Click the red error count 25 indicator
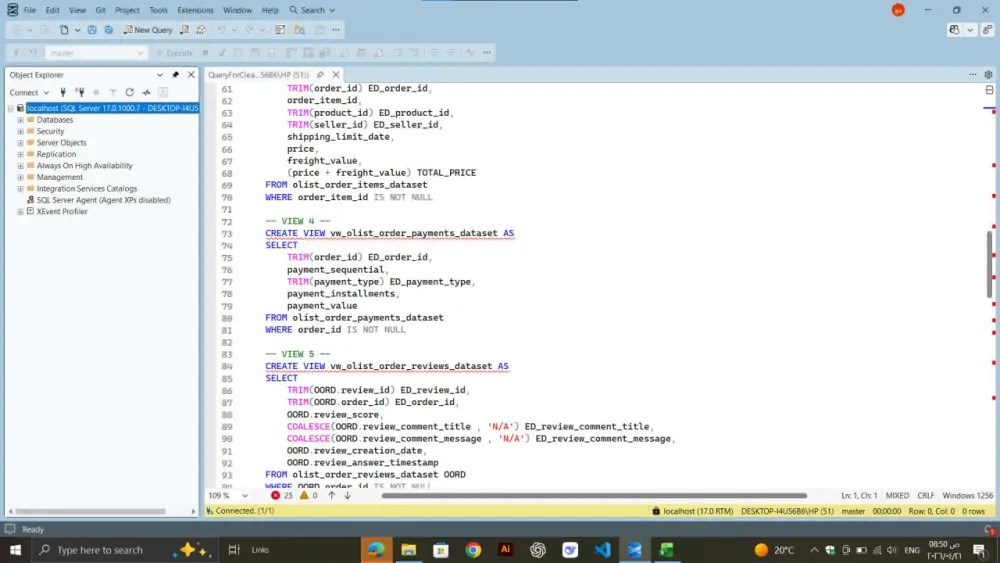Viewport: 1000px width, 563px height. [x=281, y=495]
